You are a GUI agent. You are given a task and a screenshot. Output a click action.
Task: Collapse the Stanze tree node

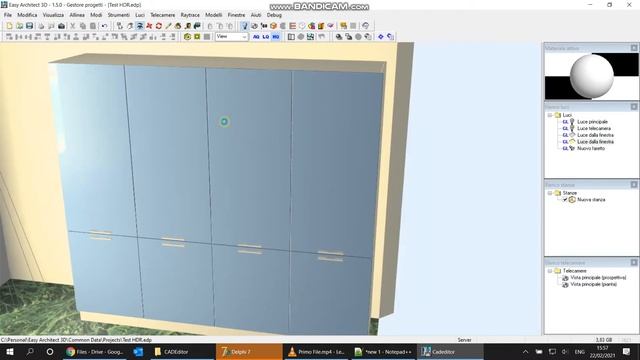(x=550, y=193)
